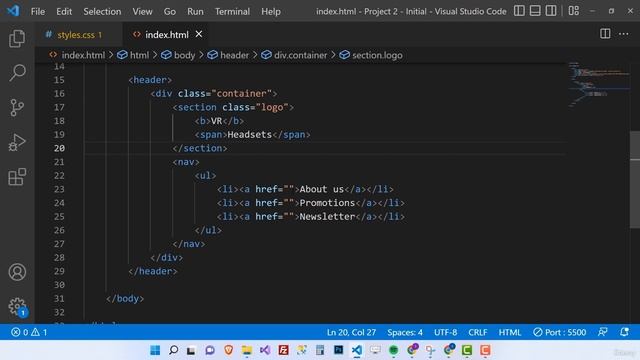This screenshot has height=360, width=640.
Task: Click the closing </body> tag line
Action: coord(125,299)
